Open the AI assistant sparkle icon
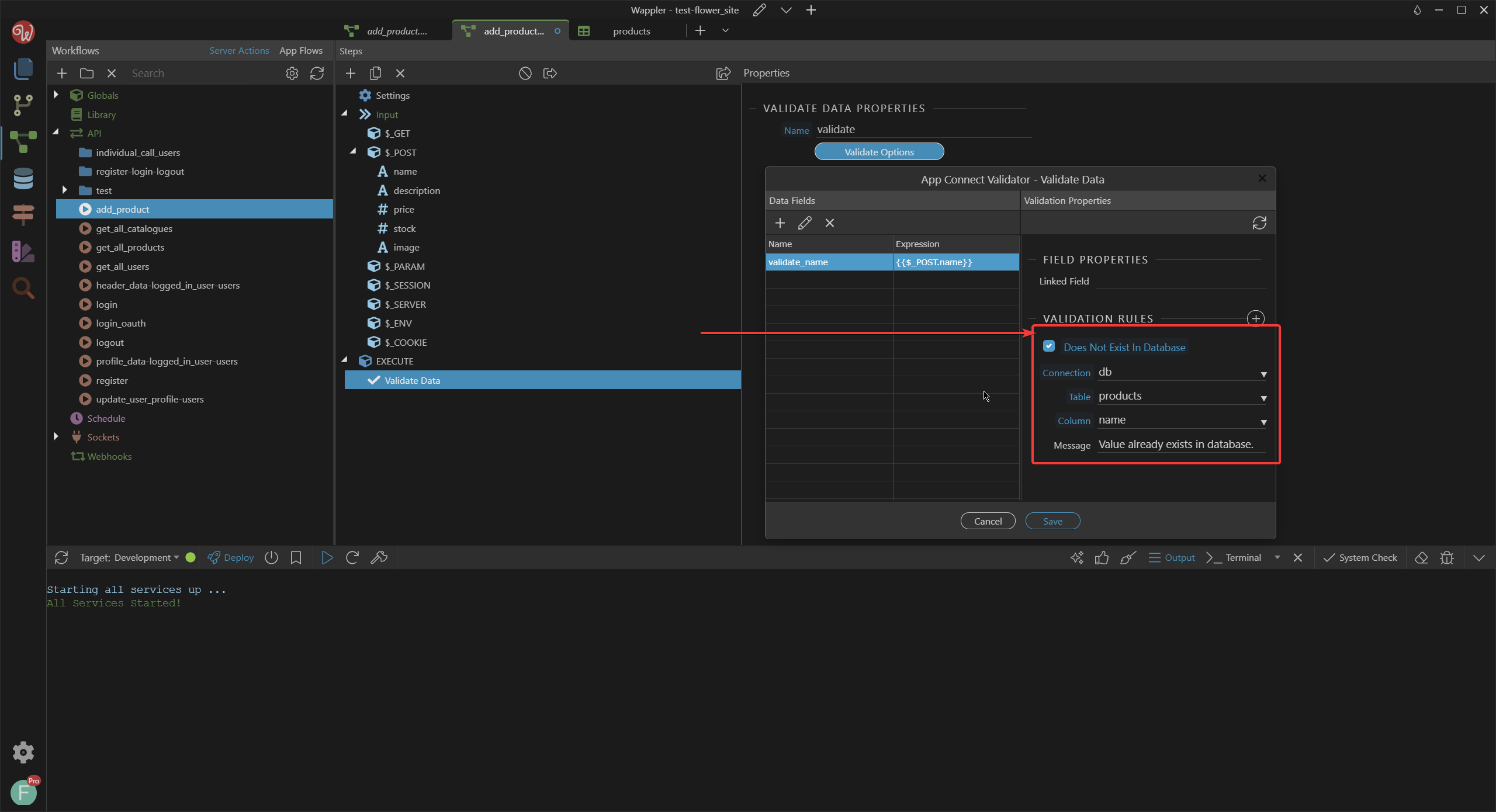Image resolution: width=1496 pixels, height=812 pixels. [1076, 557]
